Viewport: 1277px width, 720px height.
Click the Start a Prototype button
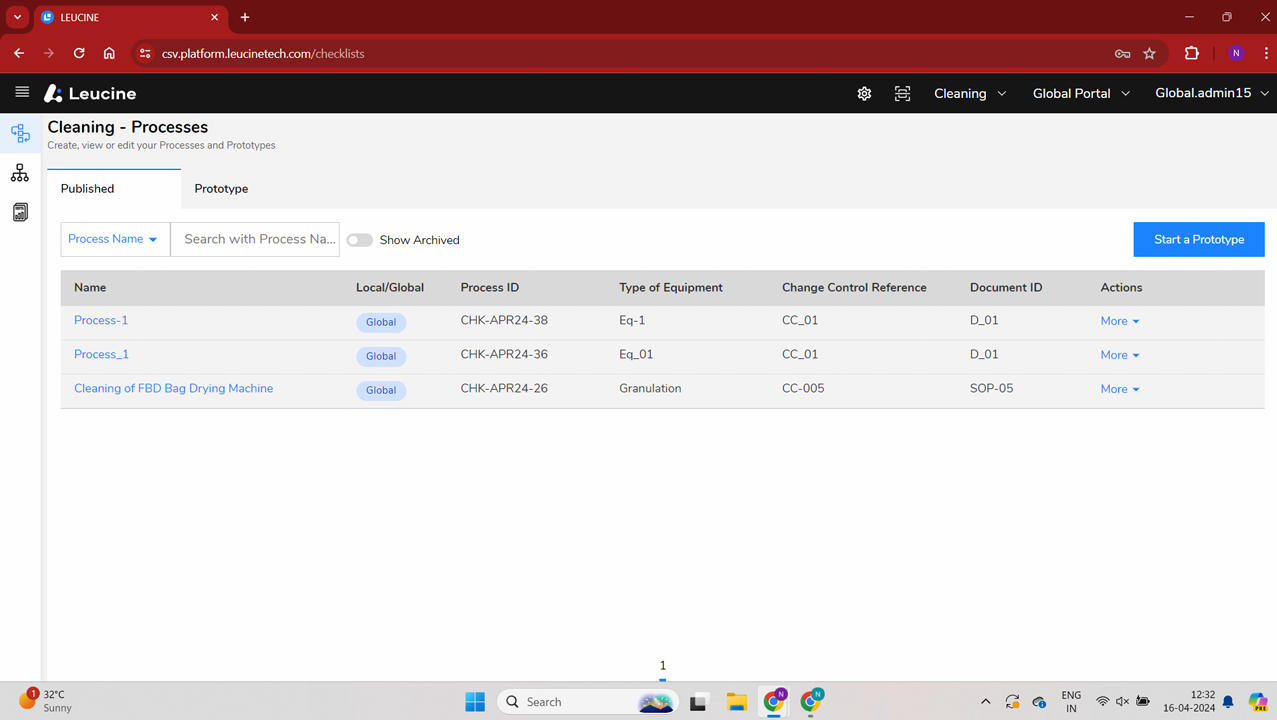click(1199, 239)
